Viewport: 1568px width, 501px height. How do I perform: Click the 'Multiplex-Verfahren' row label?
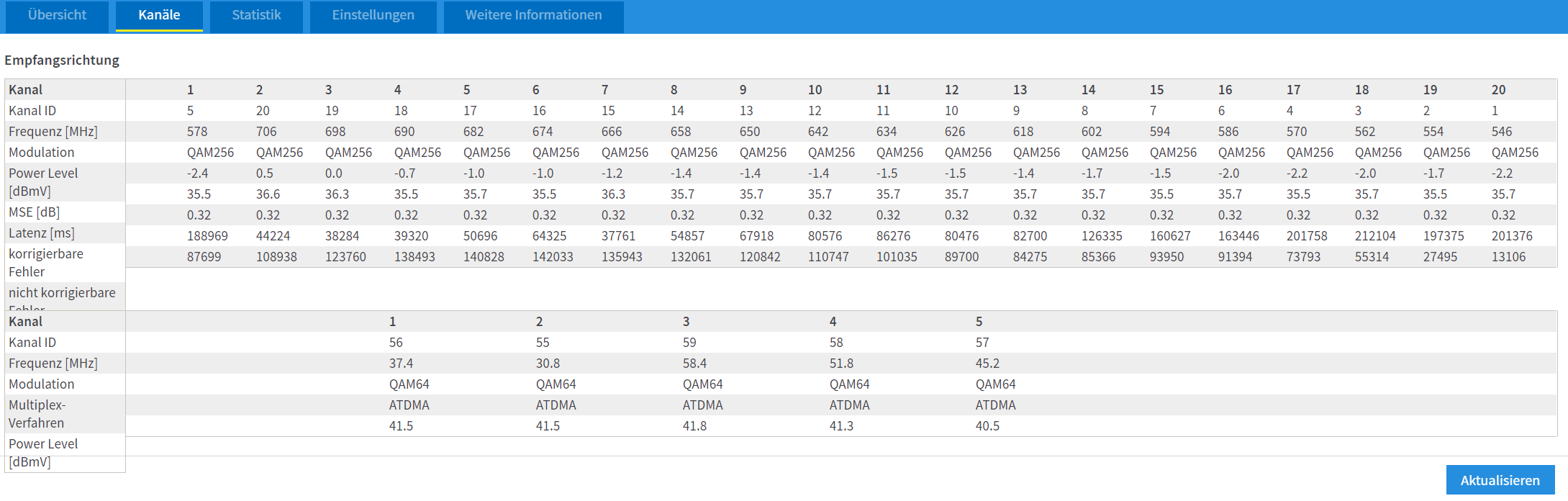pyautogui.click(x=37, y=414)
